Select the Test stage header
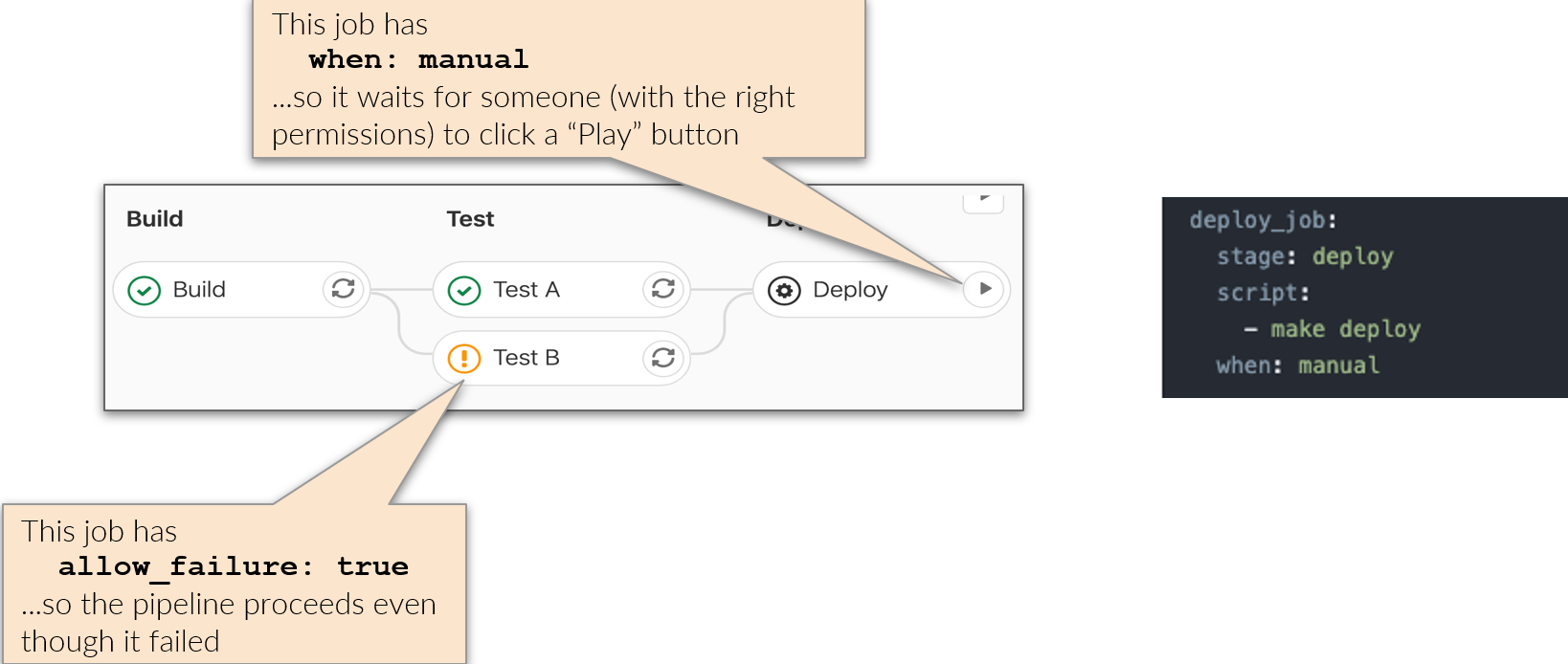1568x664 pixels. [x=470, y=219]
